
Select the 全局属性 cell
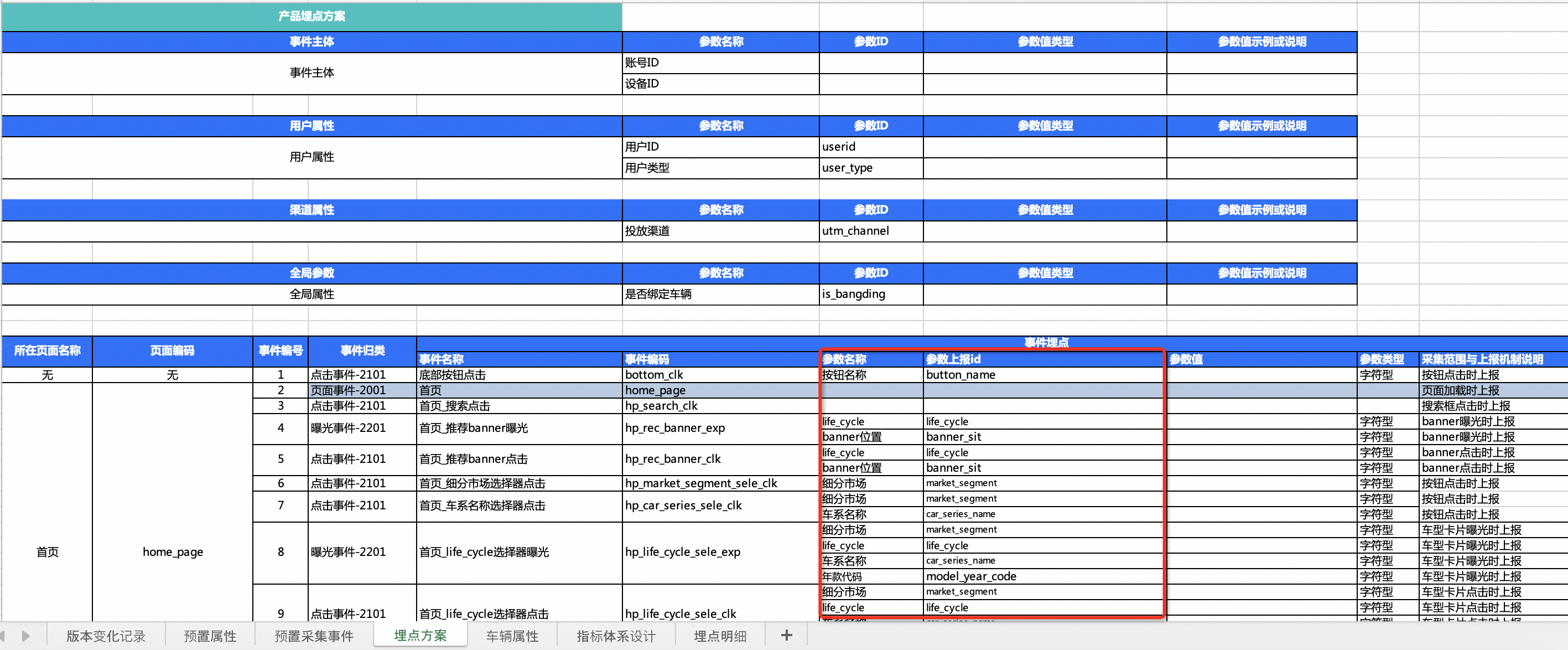[x=311, y=294]
